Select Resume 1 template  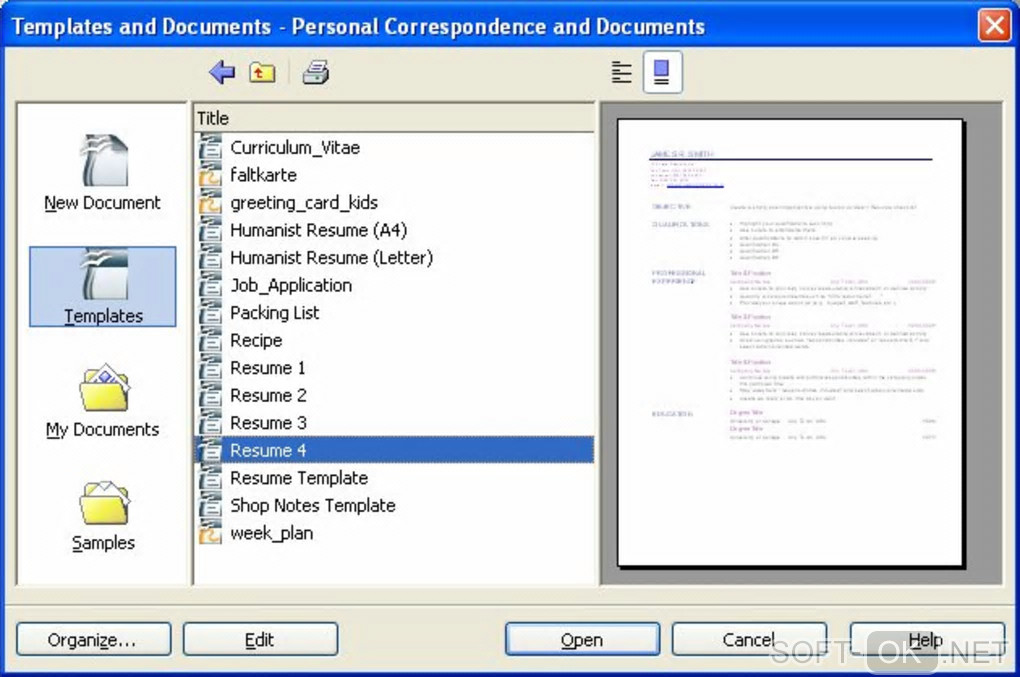coord(394,367)
